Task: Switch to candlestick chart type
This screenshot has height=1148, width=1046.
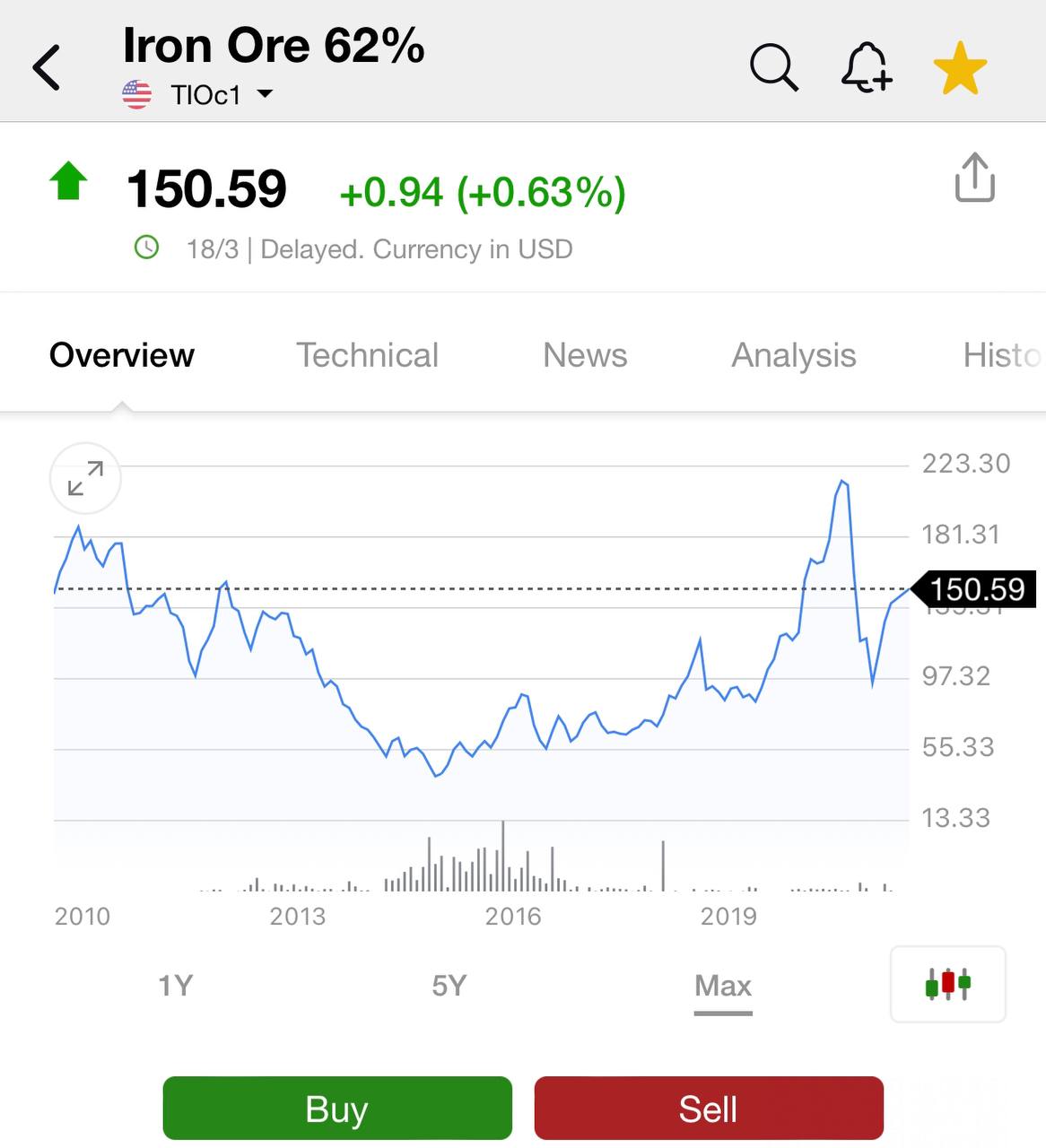Action: (x=947, y=984)
